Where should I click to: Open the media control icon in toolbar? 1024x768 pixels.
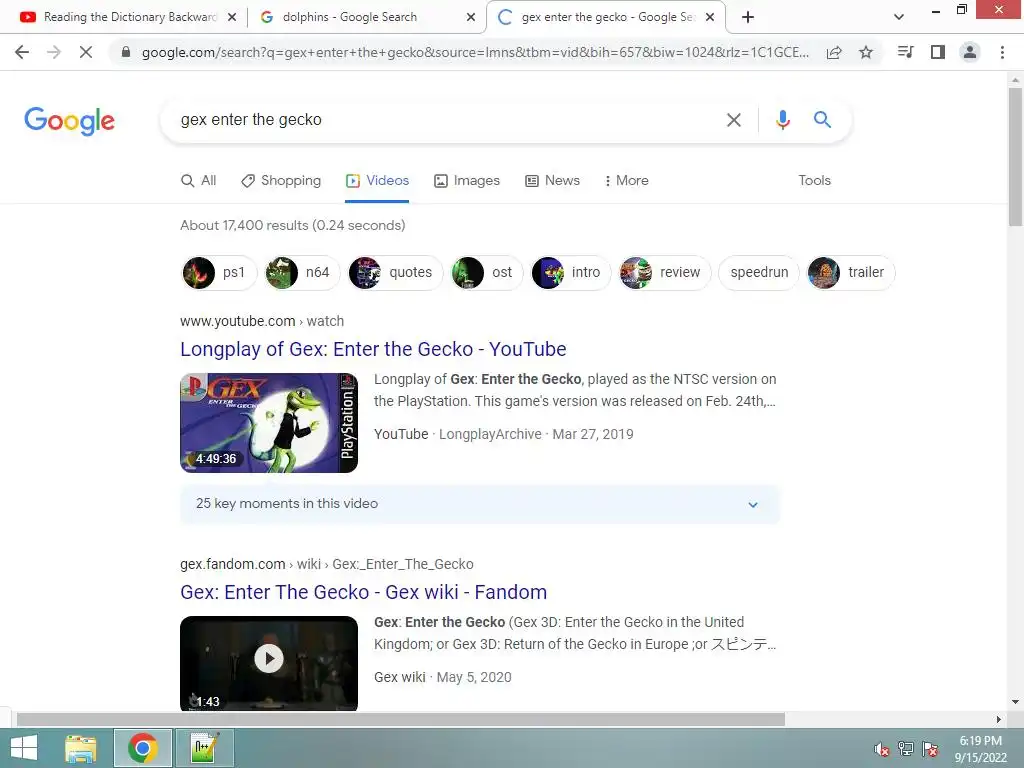905,52
